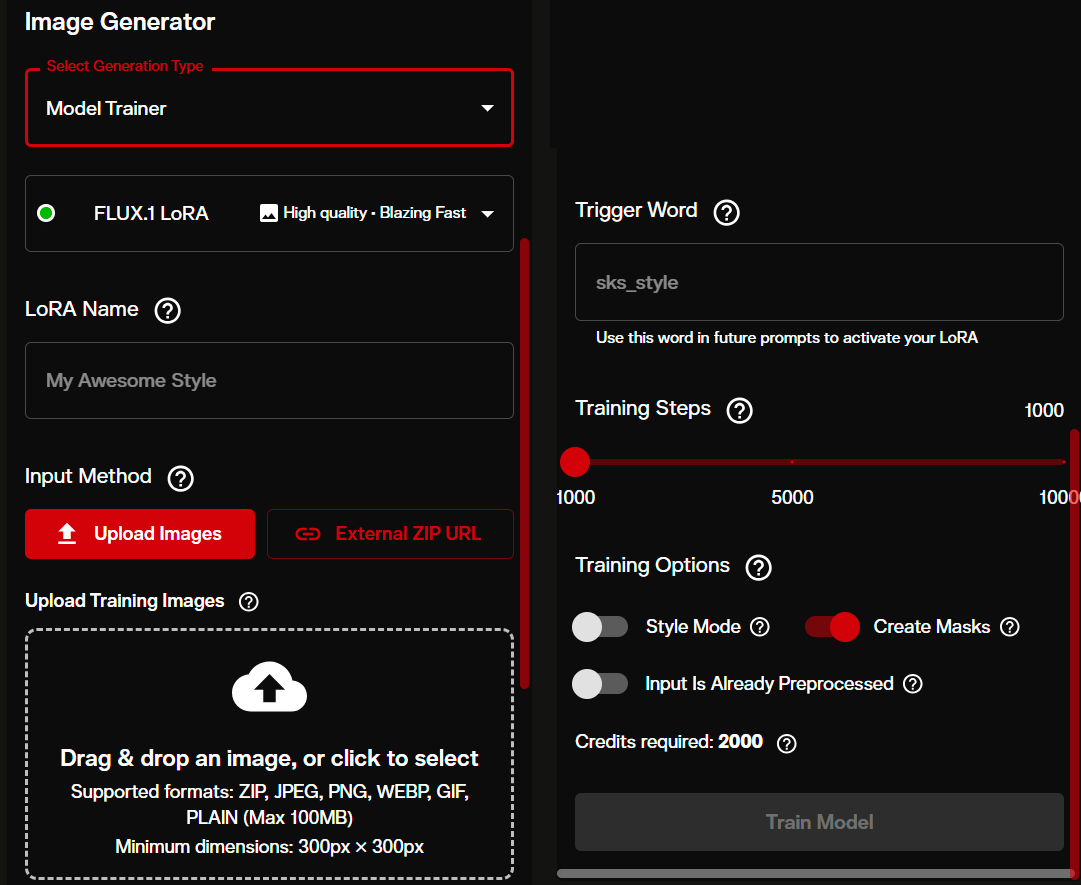Click the Credits required help icon
The image size is (1081, 885).
pyautogui.click(x=786, y=743)
